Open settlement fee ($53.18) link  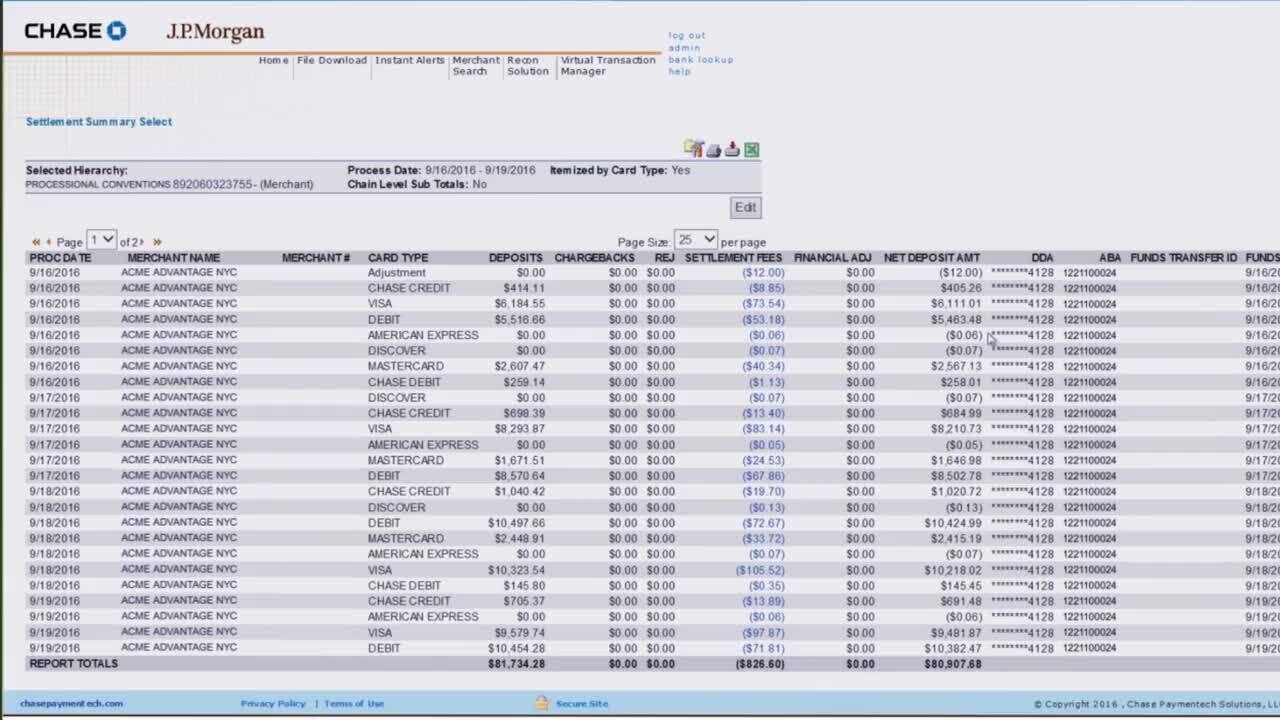tap(763, 320)
